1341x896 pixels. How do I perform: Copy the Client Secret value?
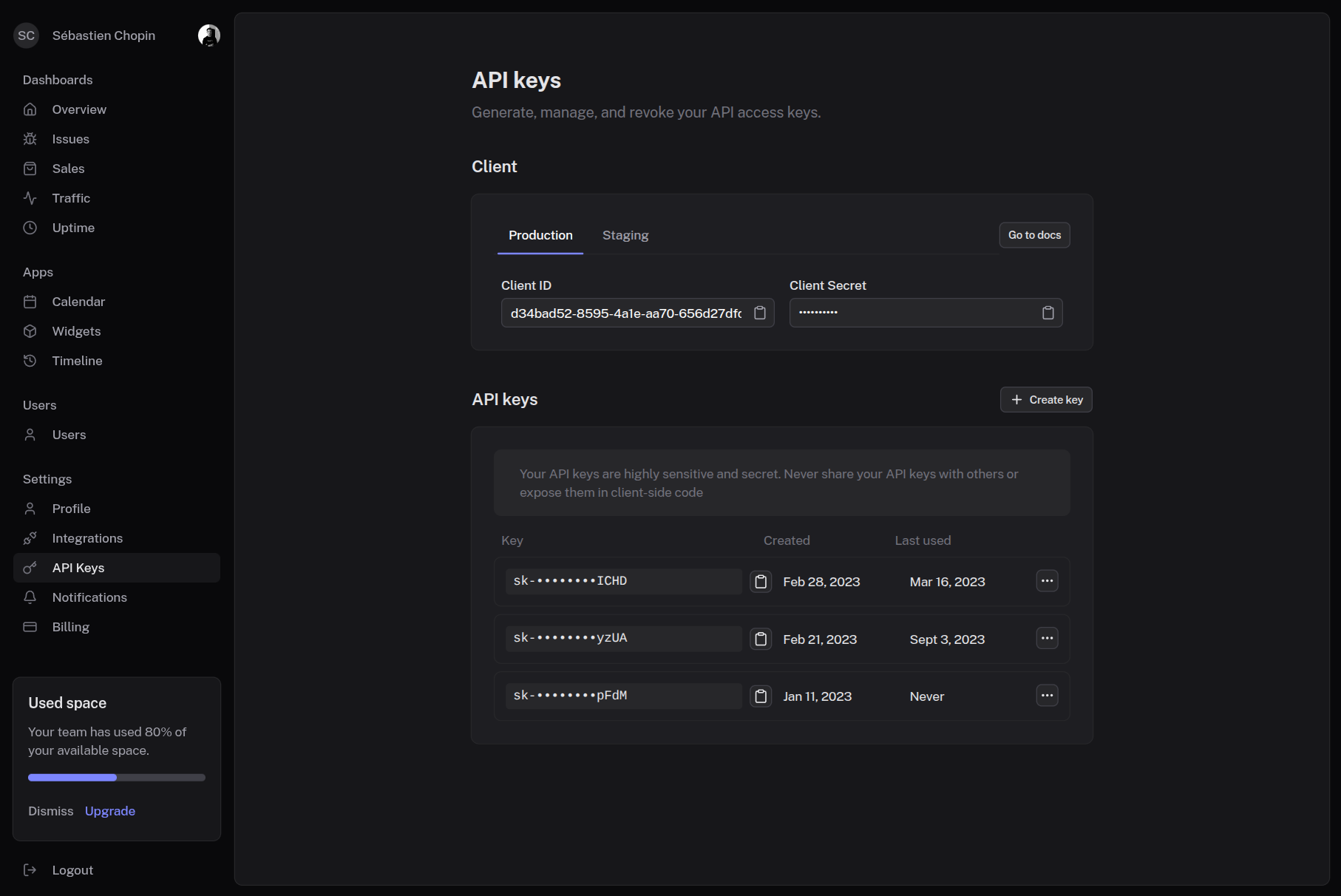coord(1048,313)
